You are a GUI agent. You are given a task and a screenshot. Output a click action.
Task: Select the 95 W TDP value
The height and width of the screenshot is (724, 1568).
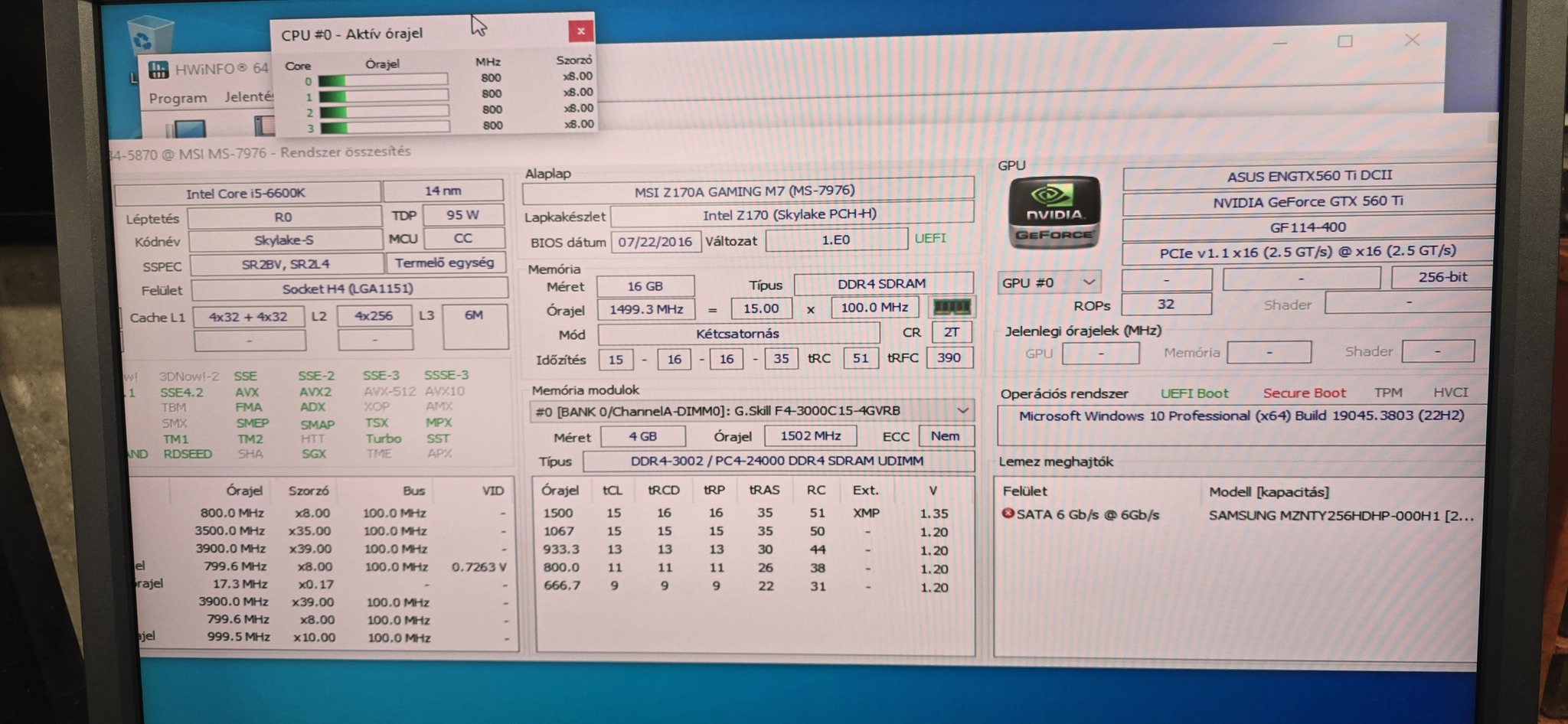pyautogui.click(x=462, y=215)
